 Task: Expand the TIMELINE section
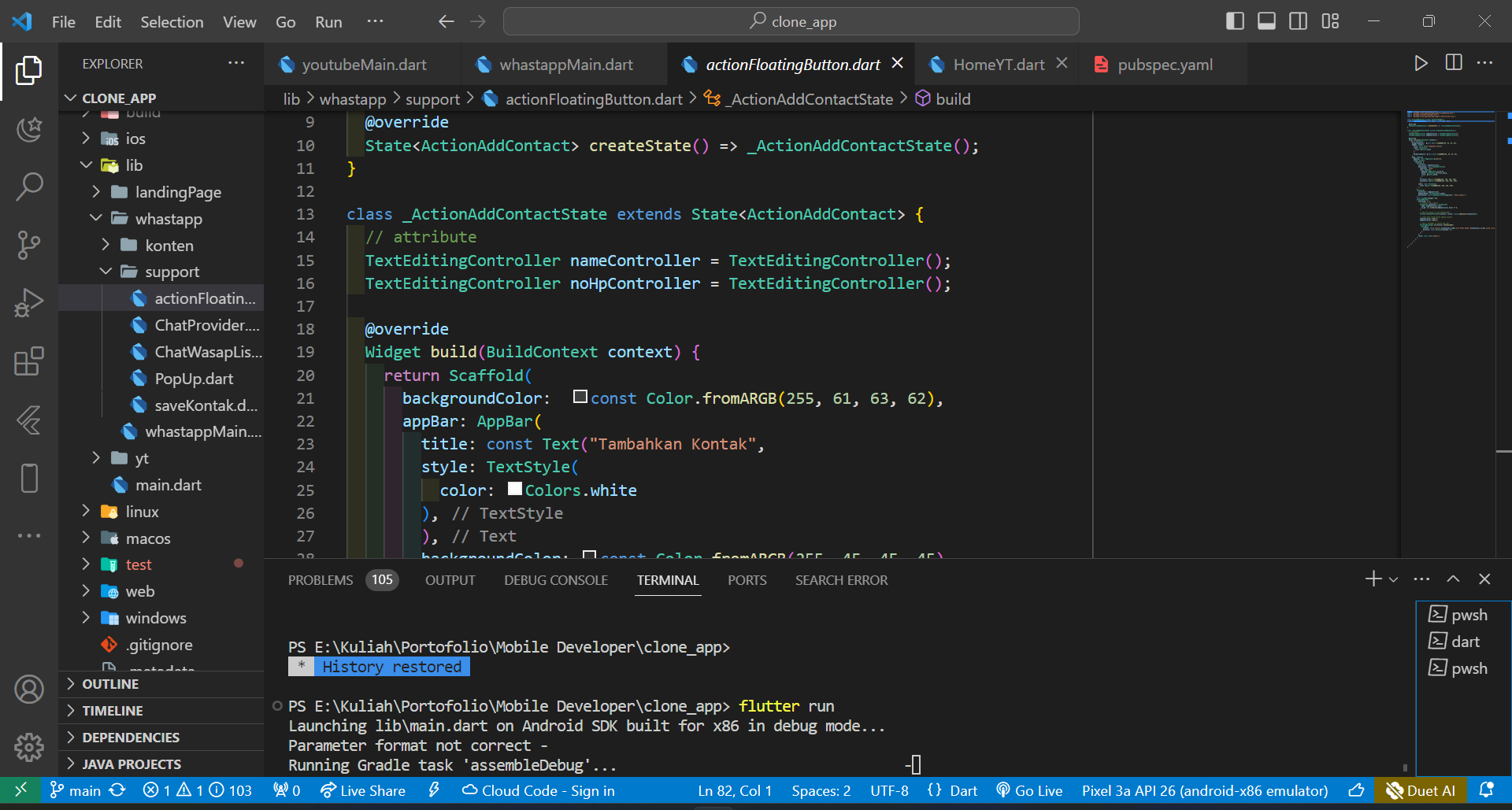pyautogui.click(x=161, y=711)
